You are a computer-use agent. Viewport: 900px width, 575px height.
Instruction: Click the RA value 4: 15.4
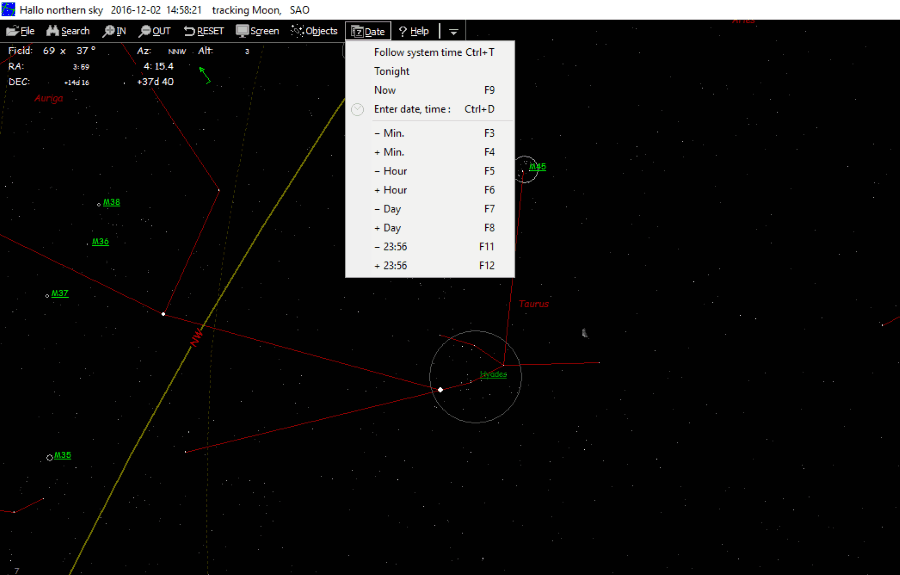coord(158,67)
